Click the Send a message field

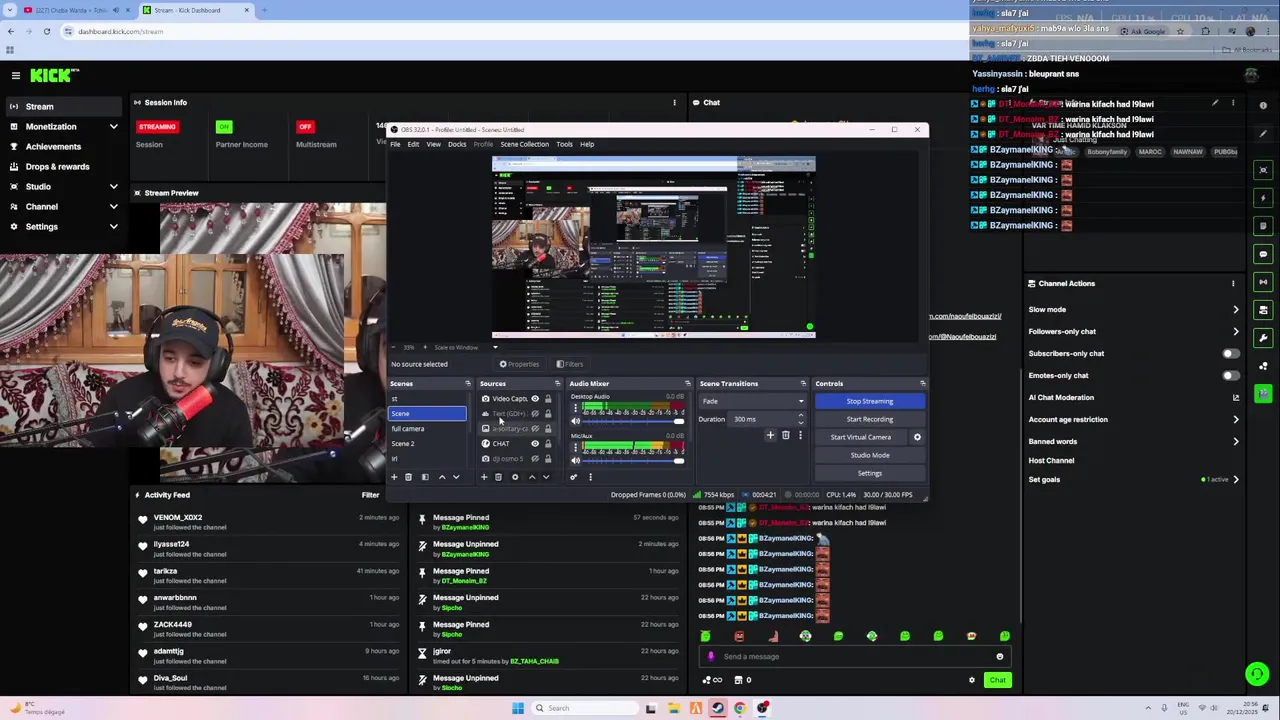click(x=855, y=656)
